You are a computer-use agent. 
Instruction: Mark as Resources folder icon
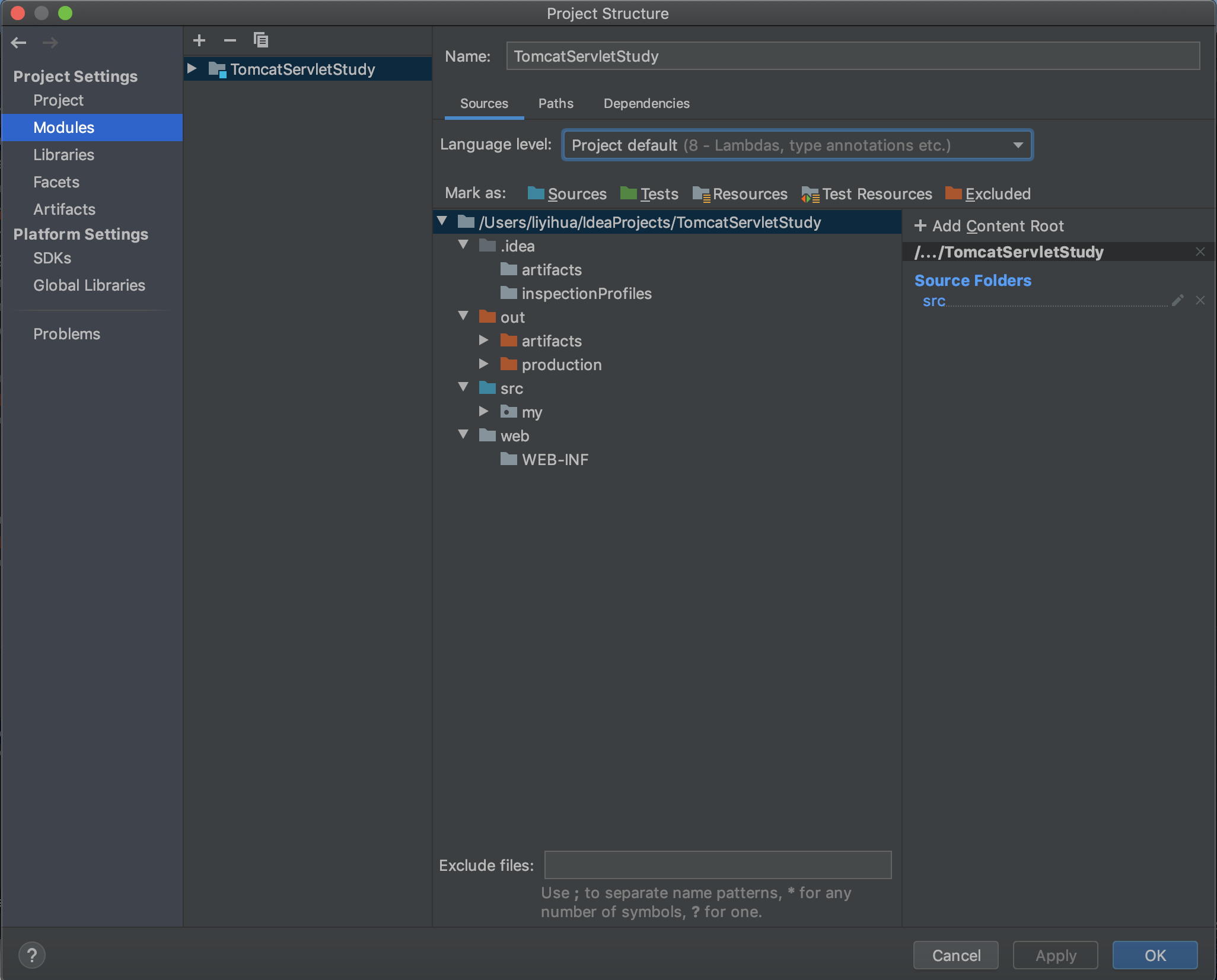(x=701, y=194)
